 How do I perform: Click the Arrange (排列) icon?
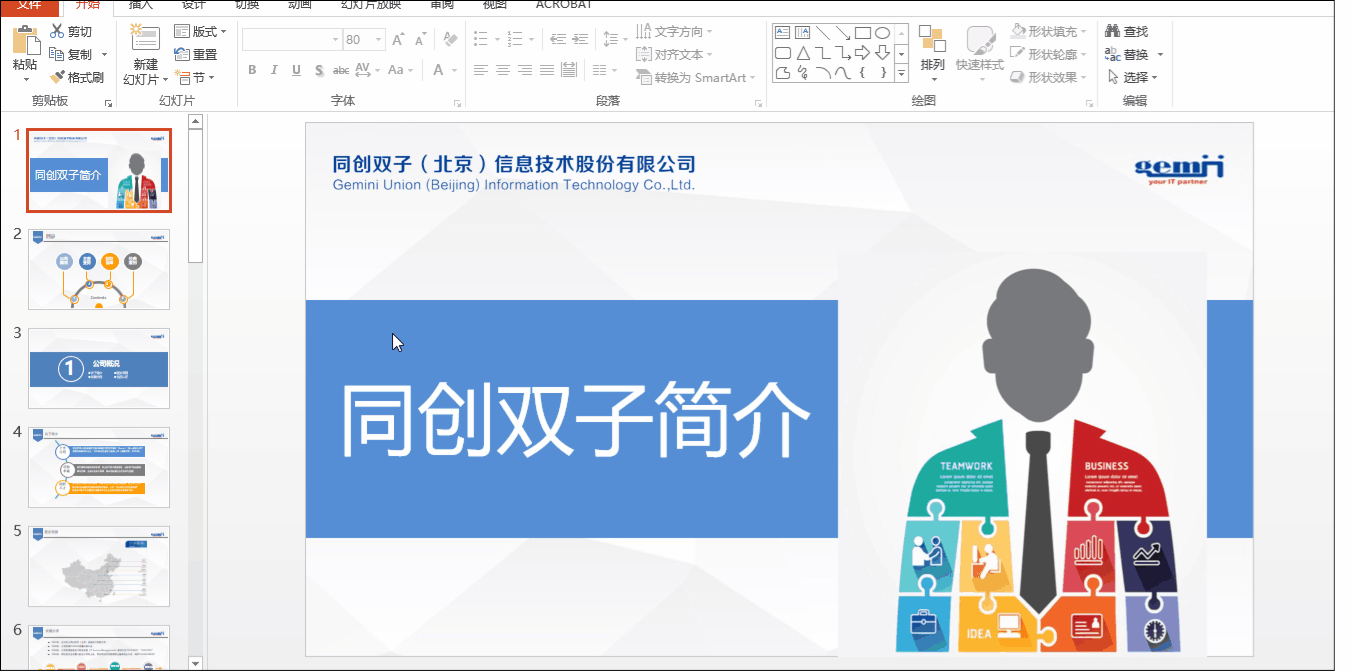(x=932, y=41)
